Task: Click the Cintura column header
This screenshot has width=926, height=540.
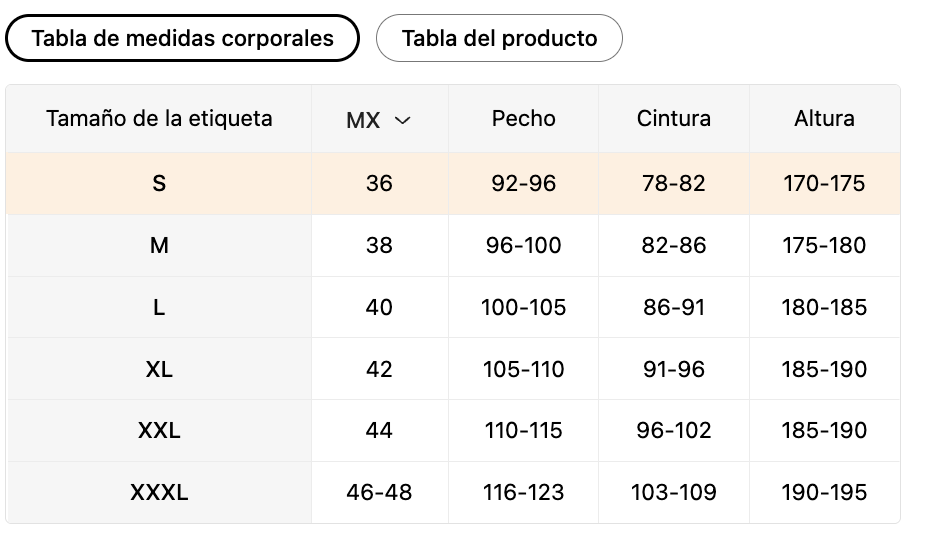Action: [x=674, y=119]
